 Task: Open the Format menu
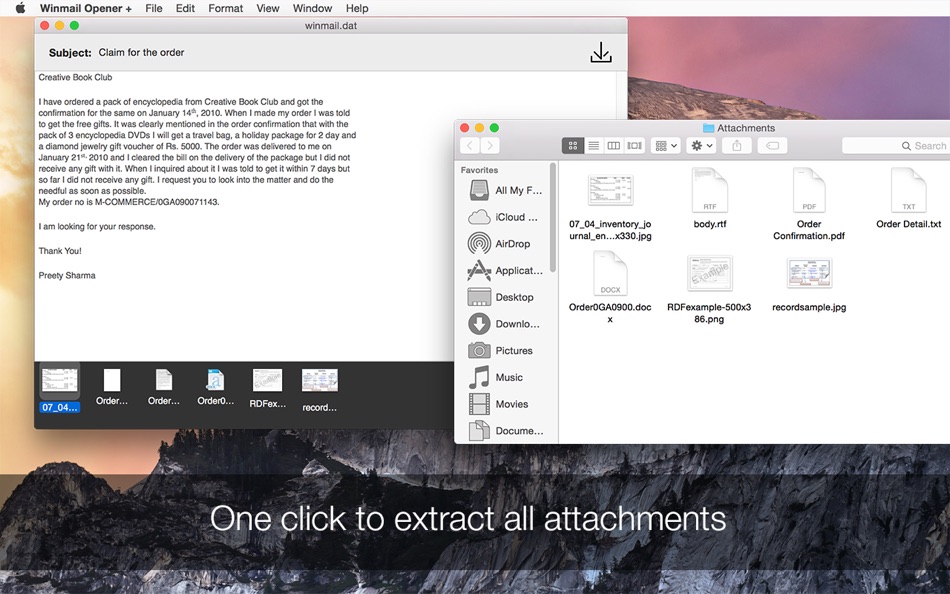coord(225,8)
